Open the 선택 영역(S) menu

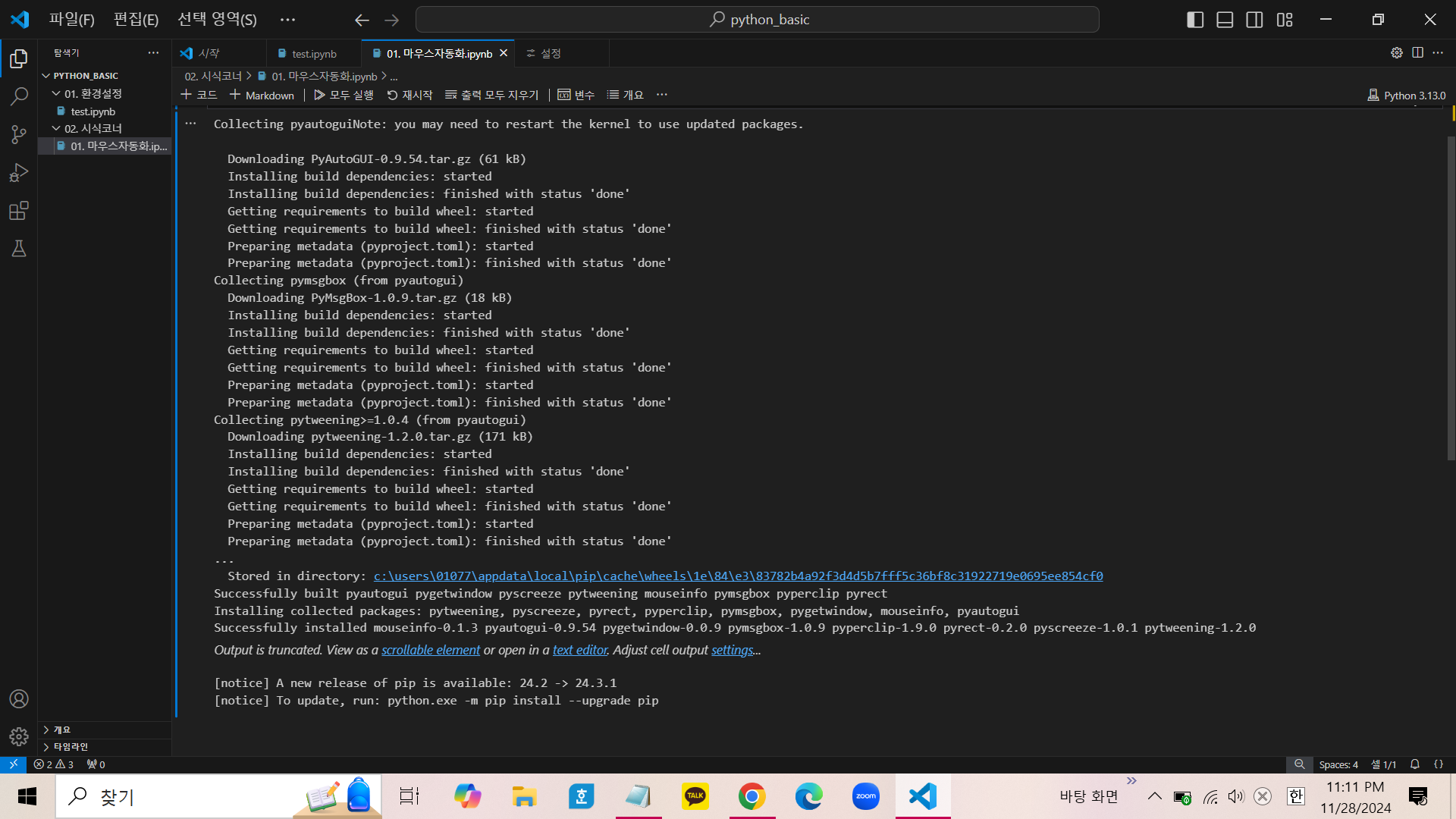(x=217, y=20)
